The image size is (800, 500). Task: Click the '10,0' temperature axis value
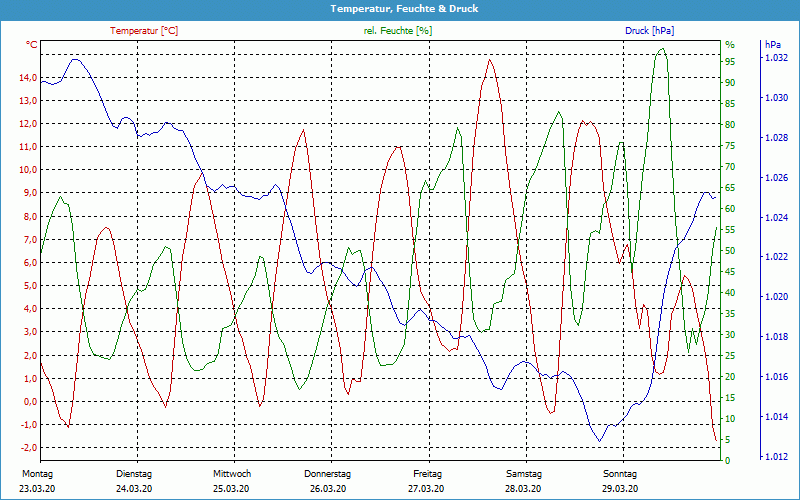point(28,170)
